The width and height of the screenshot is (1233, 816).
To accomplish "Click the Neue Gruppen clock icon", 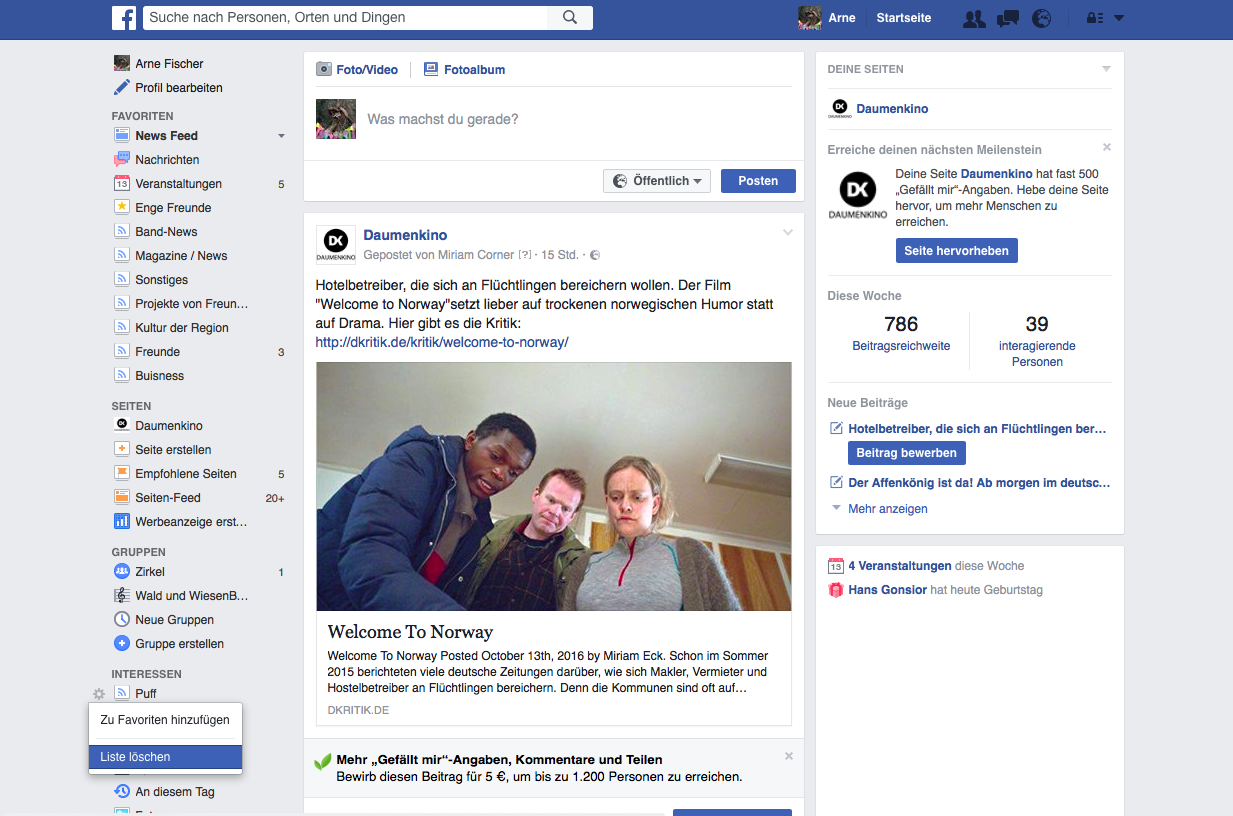I will (x=122, y=620).
